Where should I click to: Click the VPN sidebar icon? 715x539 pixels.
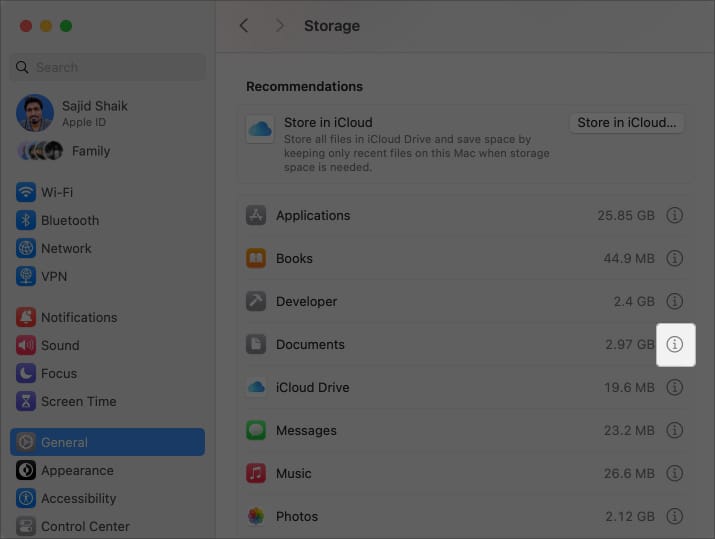pos(26,276)
